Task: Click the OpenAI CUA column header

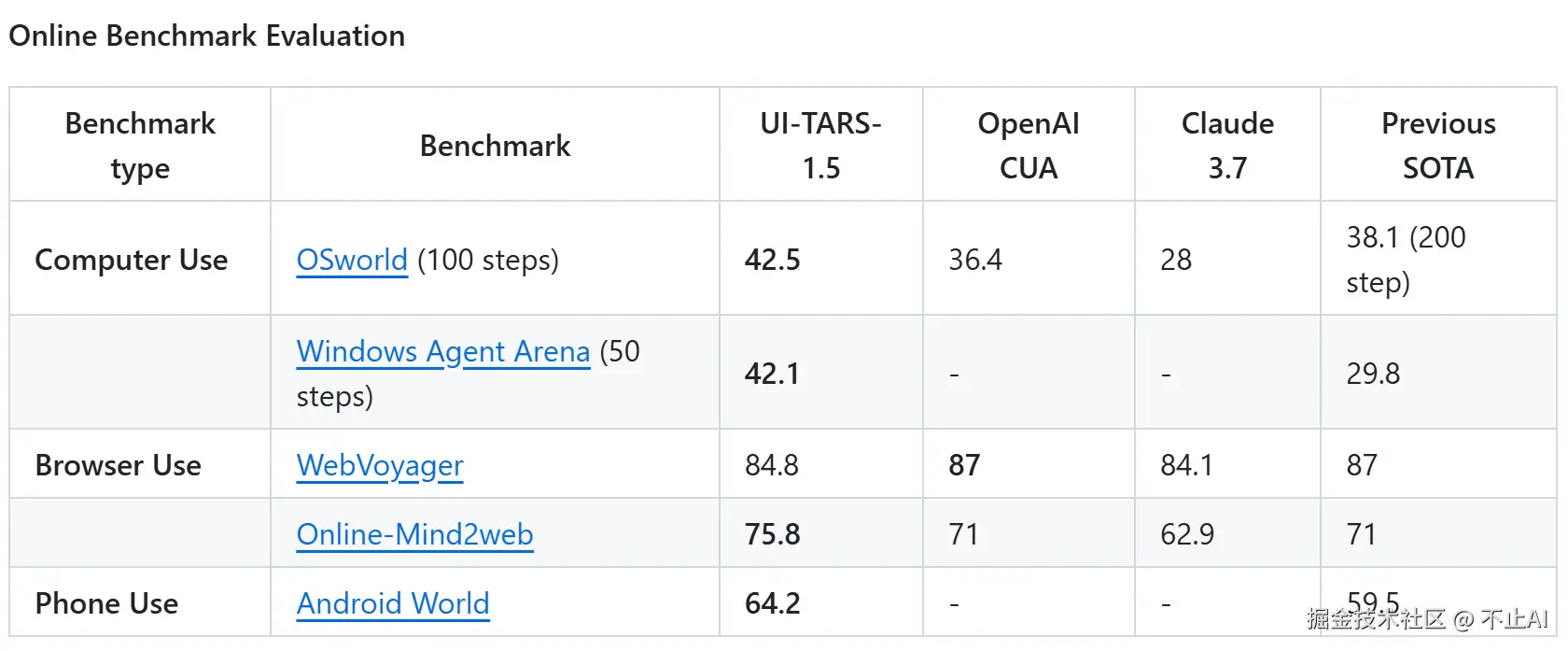Action: [x=1028, y=146]
